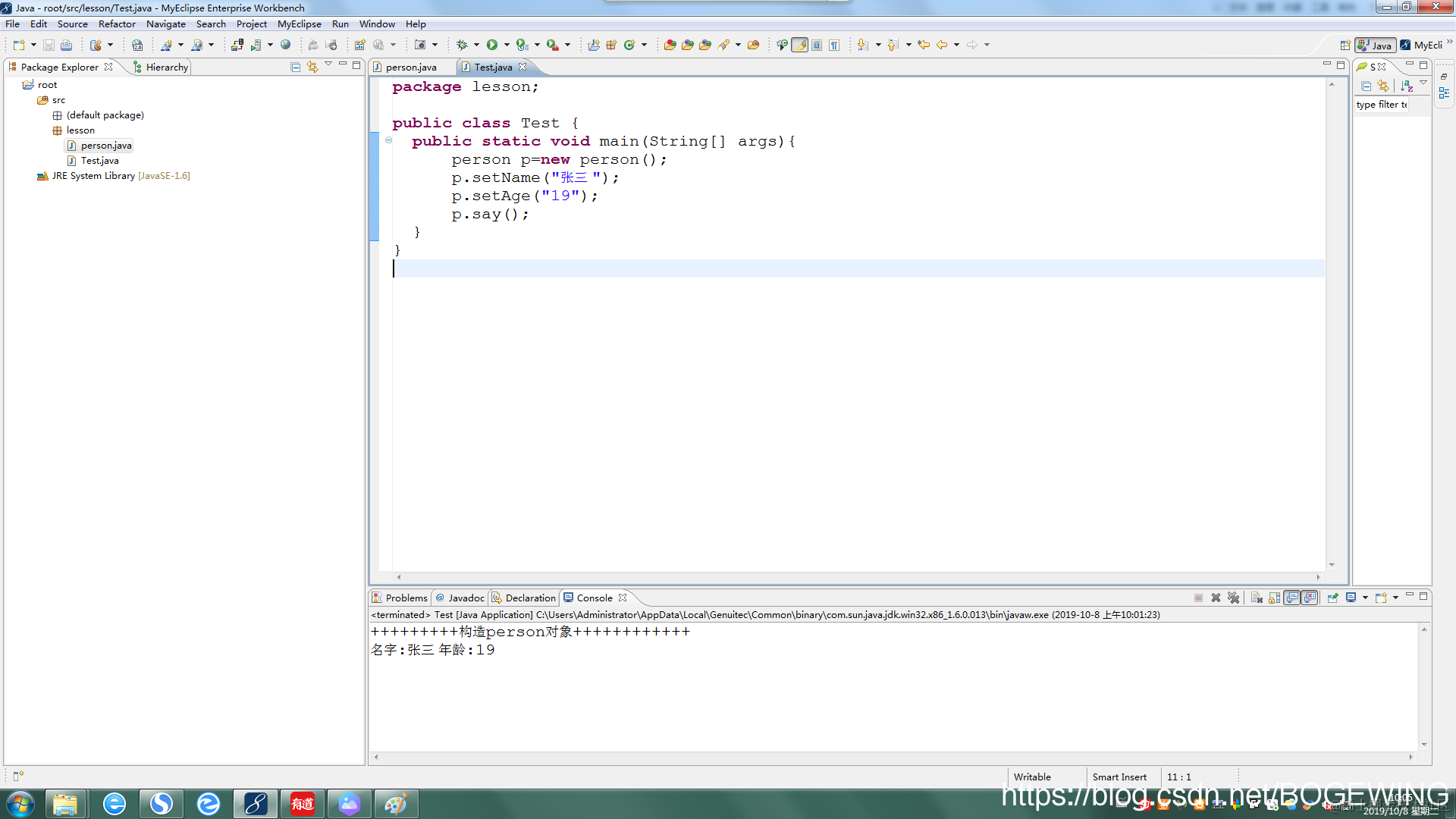1456x819 pixels.
Task: Open the Run button's dropdown arrow
Action: pos(507,45)
